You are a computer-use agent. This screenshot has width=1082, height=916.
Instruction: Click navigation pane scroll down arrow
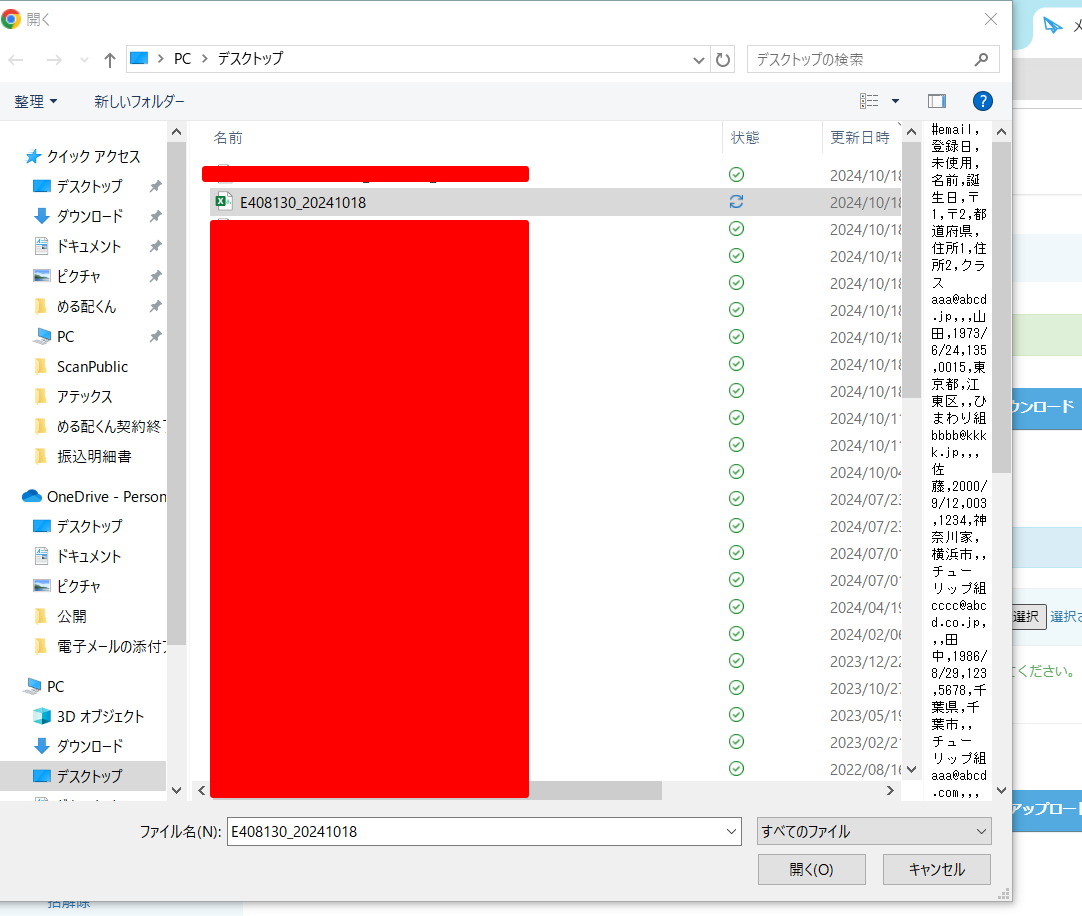176,790
